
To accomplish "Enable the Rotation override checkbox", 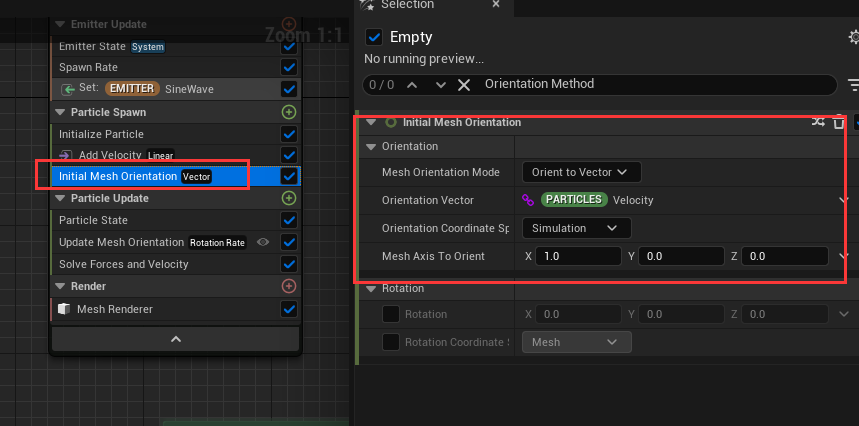I will coord(391,314).
